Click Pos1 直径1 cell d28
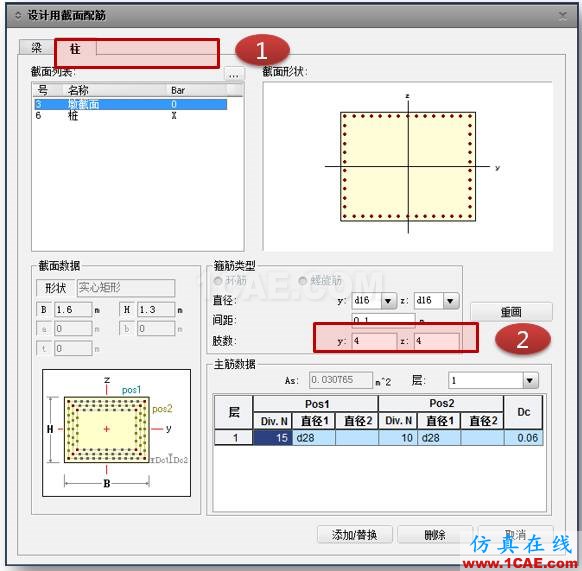Image resolution: width=582 pixels, height=571 pixels. [314, 438]
